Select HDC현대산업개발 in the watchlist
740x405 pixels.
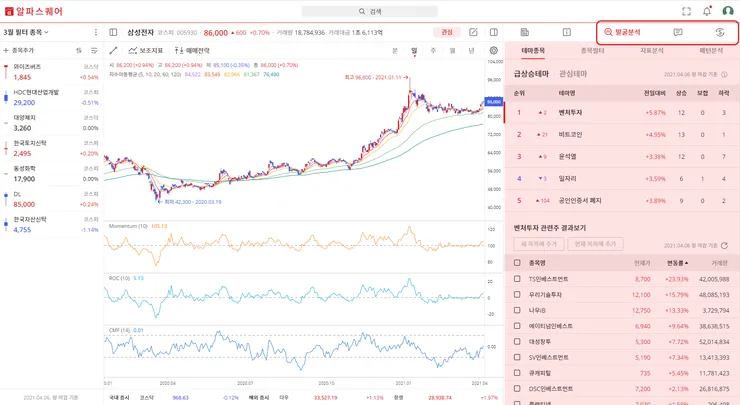(51, 97)
